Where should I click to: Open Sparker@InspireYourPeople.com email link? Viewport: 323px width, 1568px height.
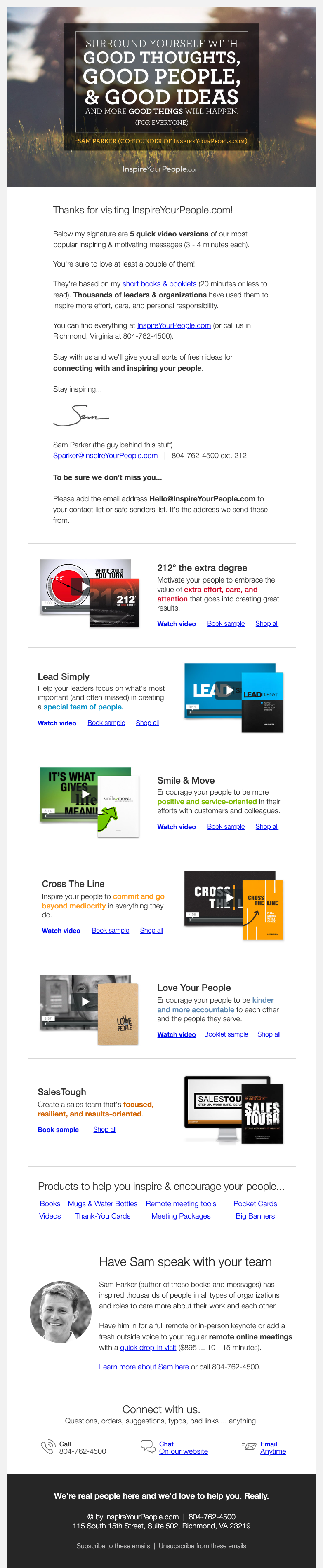[x=106, y=455]
